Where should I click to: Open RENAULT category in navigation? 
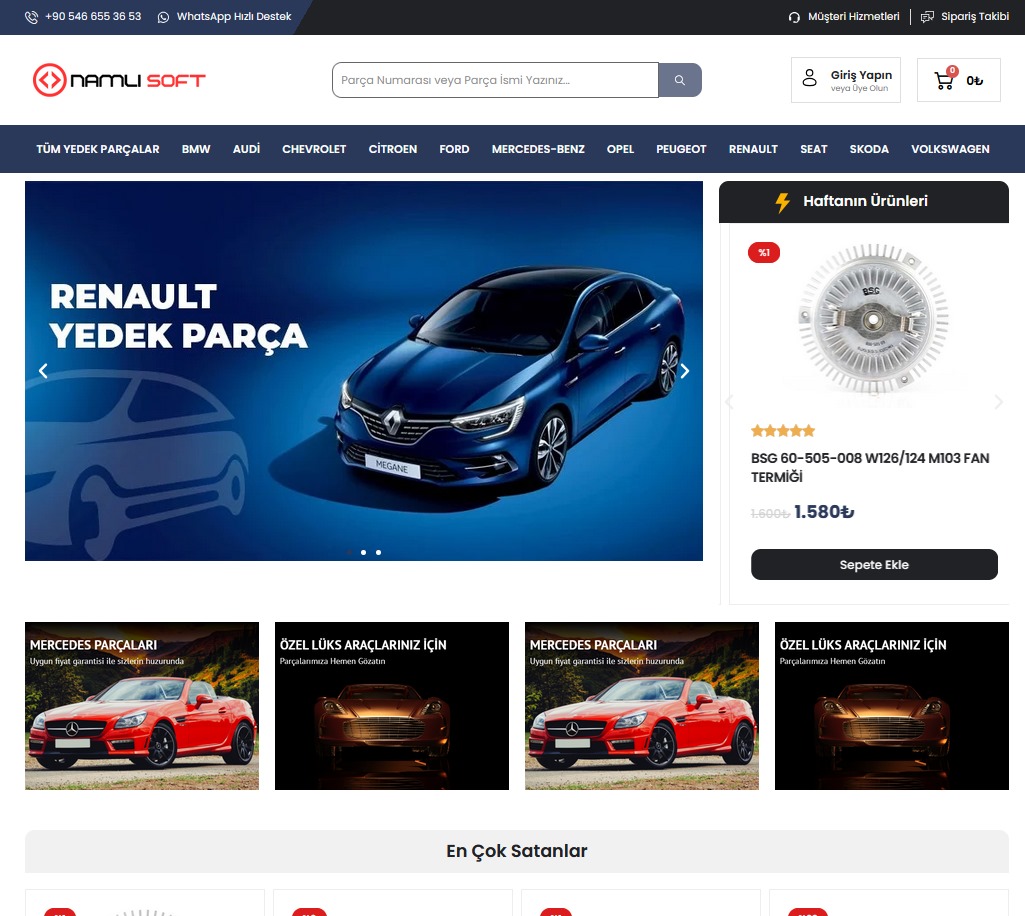[x=753, y=149]
